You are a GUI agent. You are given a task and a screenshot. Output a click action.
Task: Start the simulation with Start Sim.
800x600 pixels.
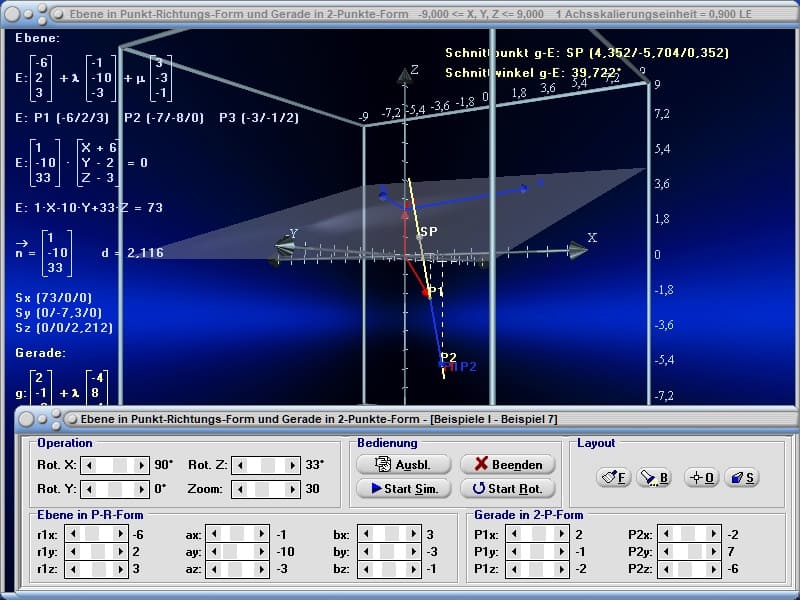coord(404,488)
